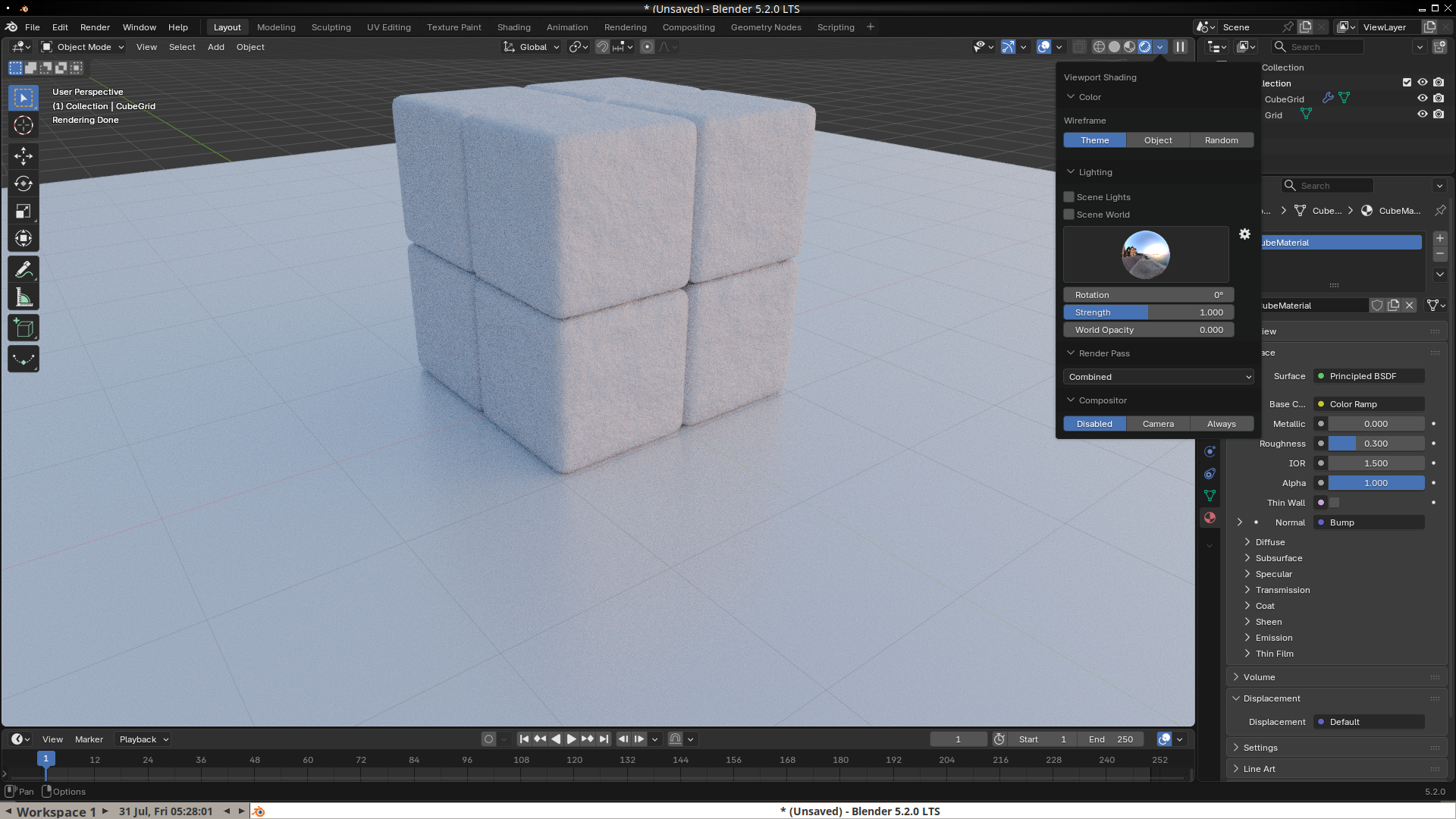The image size is (1456, 819).
Task: Pause the viewport render preview
Action: tap(1180, 47)
